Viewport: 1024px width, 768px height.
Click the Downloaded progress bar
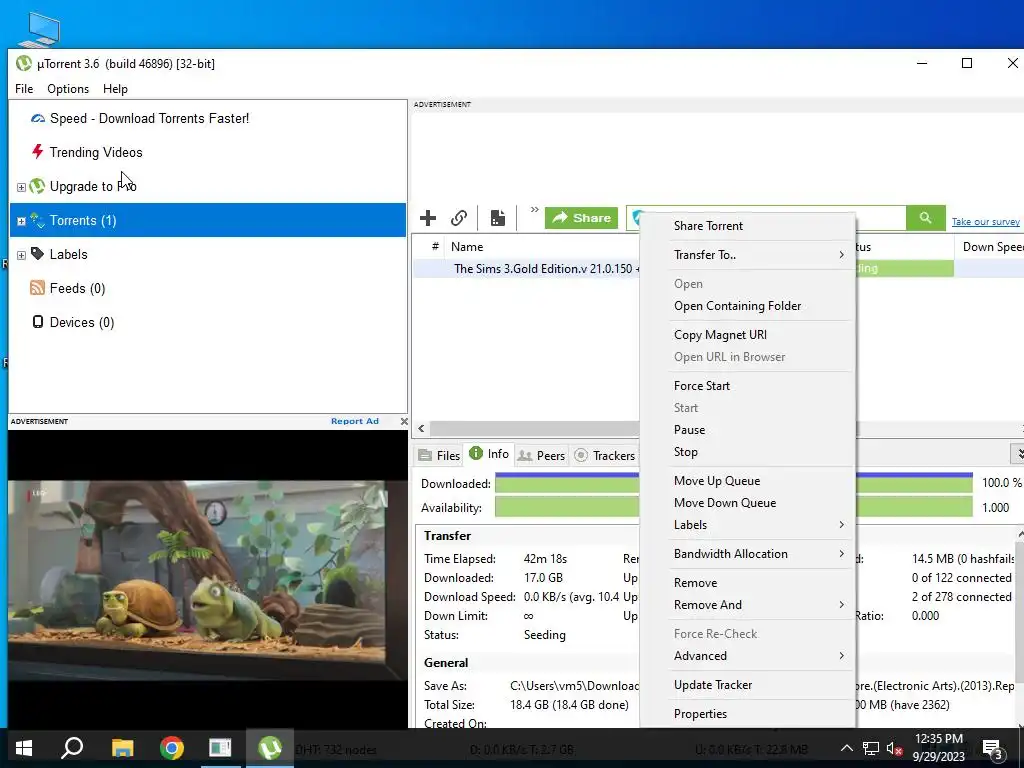pyautogui.click(x=733, y=483)
